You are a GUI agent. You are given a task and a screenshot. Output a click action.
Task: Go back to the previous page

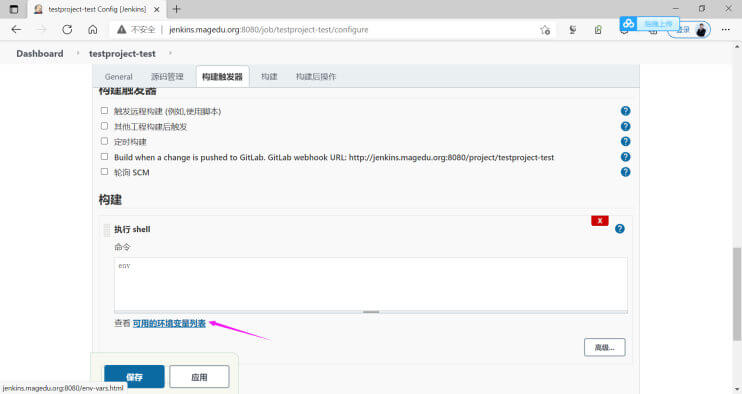[x=16, y=29]
